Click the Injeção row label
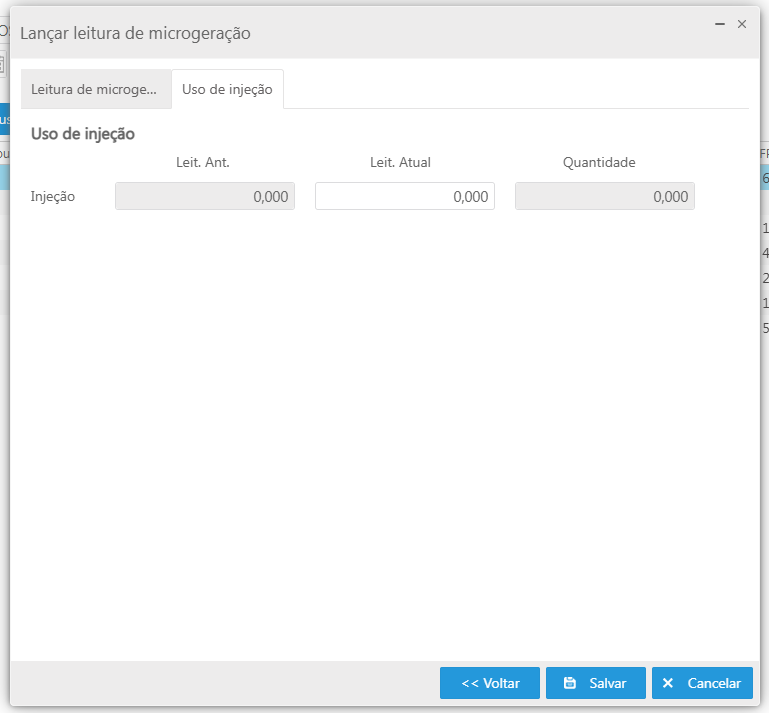This screenshot has height=713, width=769. click(x=53, y=196)
